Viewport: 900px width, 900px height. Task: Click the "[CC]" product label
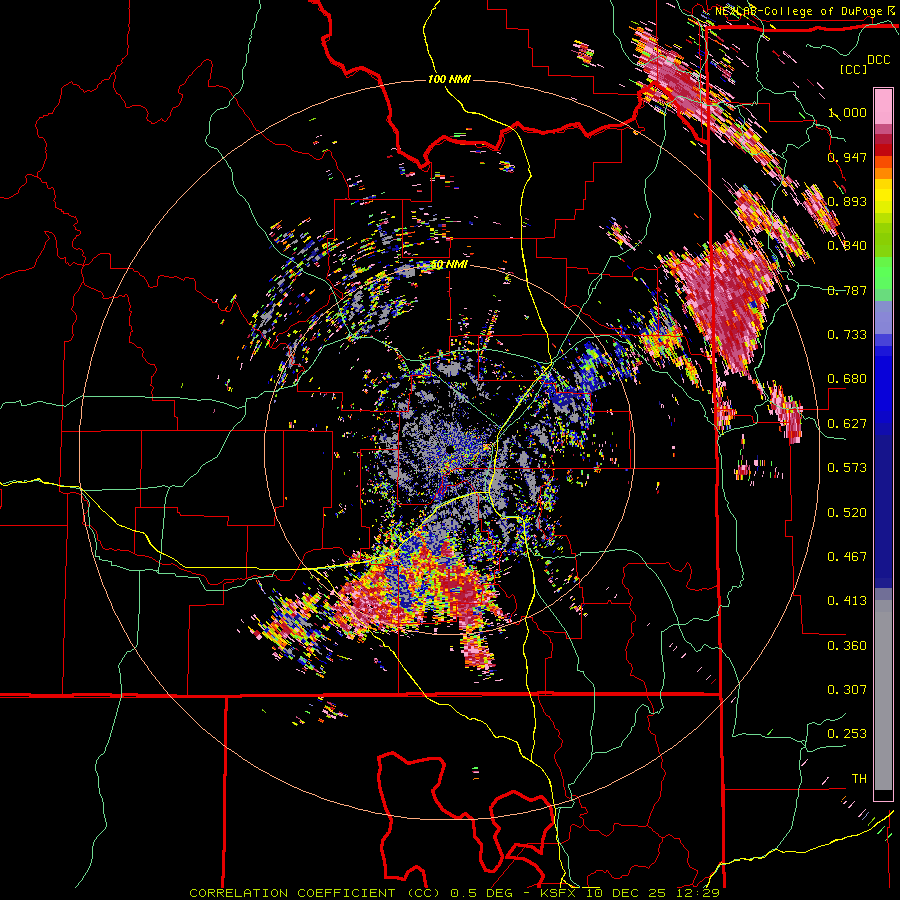(854, 69)
